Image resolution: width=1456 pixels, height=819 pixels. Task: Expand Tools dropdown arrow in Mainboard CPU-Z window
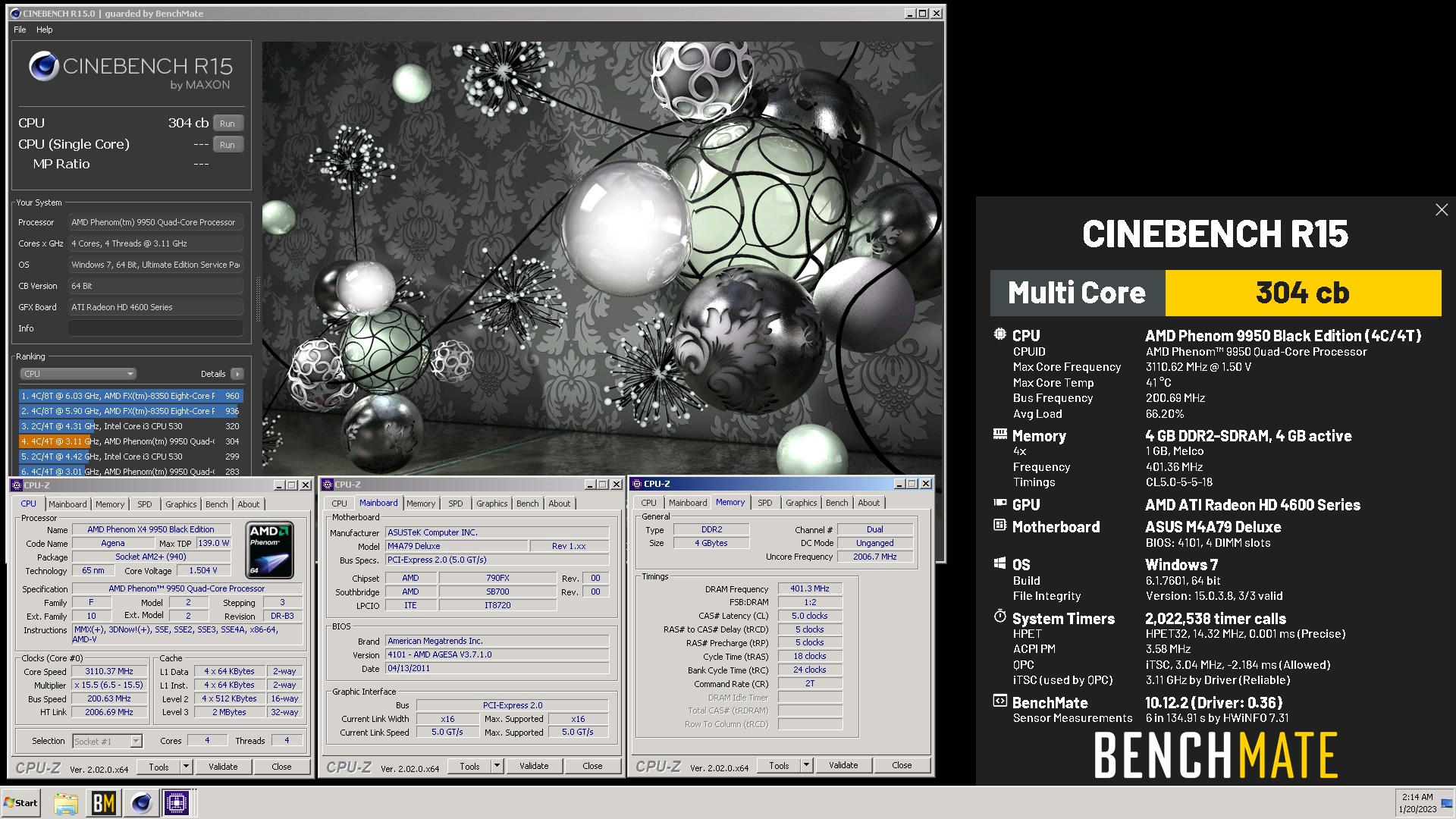click(x=497, y=766)
